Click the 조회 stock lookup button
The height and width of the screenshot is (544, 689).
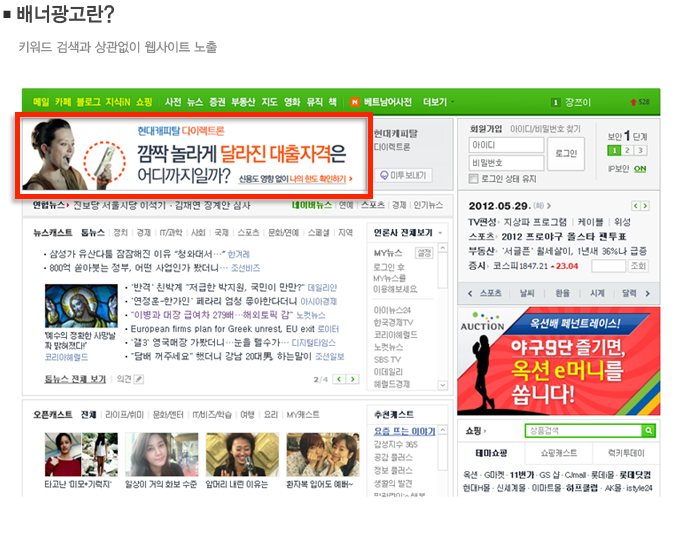pyautogui.click(x=638, y=266)
